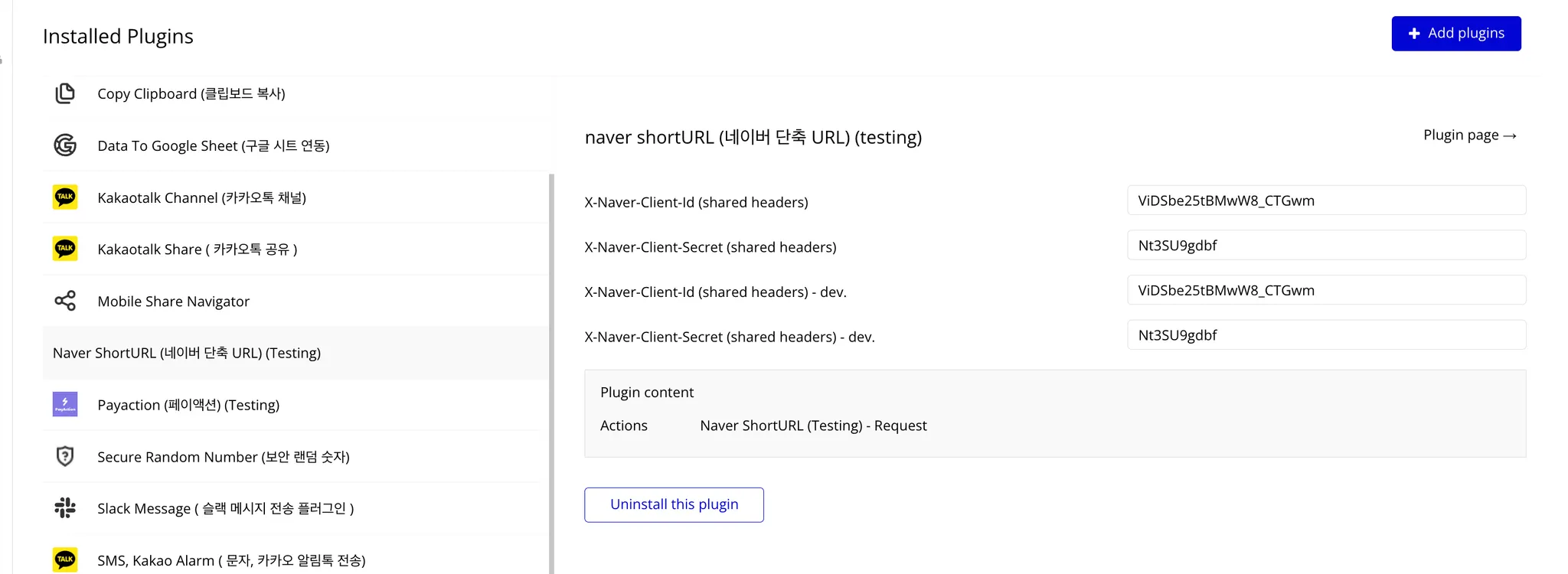The image size is (1568, 574).
Task: Click the Installed Plugins heading
Action: (118, 36)
